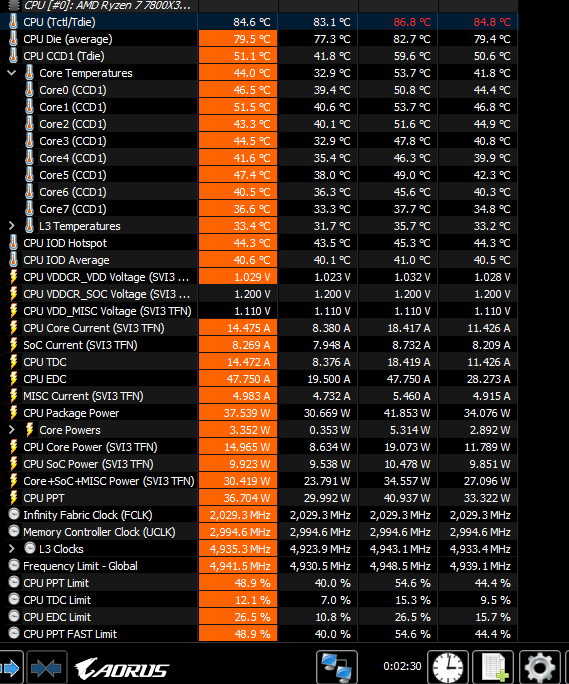This screenshot has height=684, width=569.
Task: Select the Core5 (CCD1) row label
Action: click(73, 175)
